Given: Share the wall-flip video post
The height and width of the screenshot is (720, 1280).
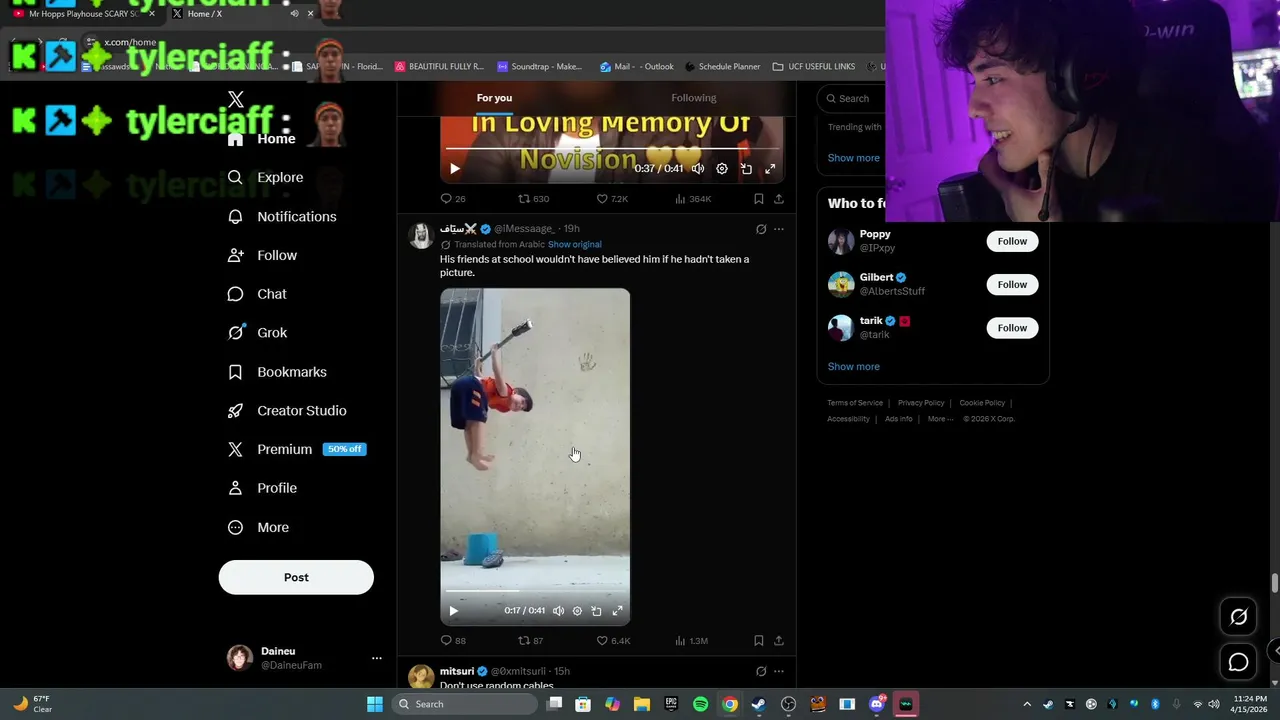Looking at the screenshot, I should click(779, 641).
